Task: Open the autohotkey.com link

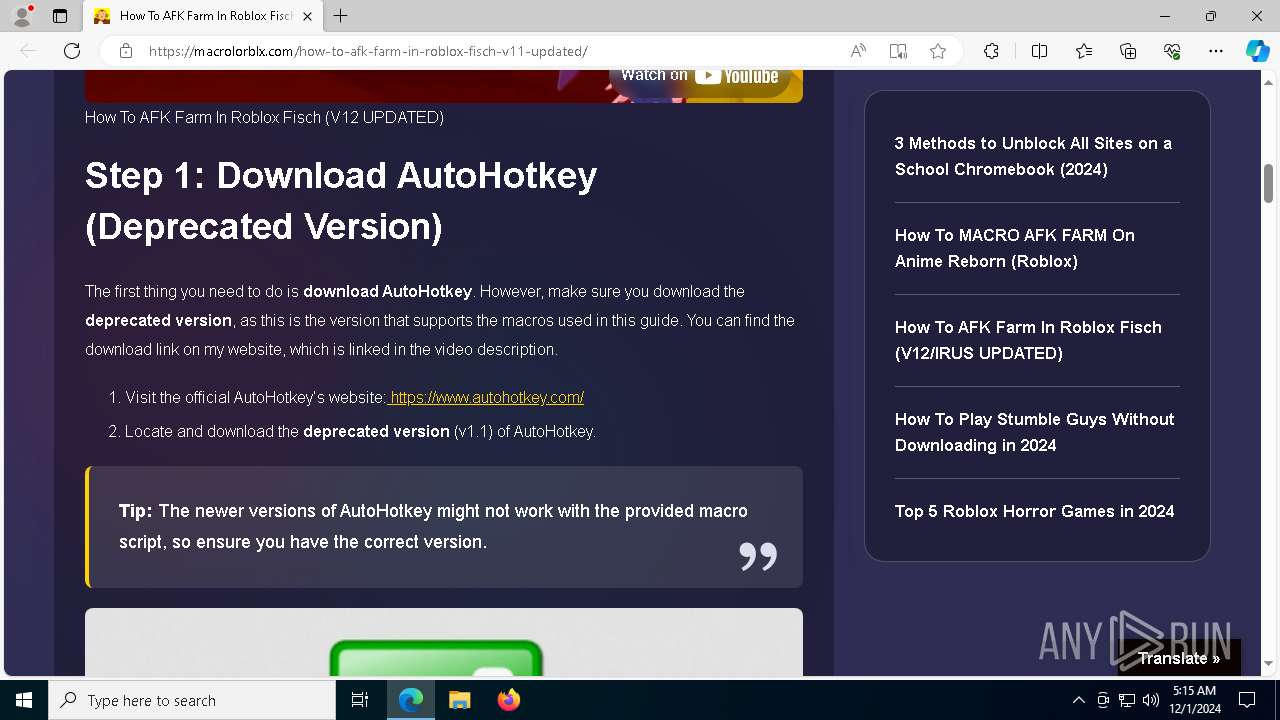Action: tap(486, 397)
